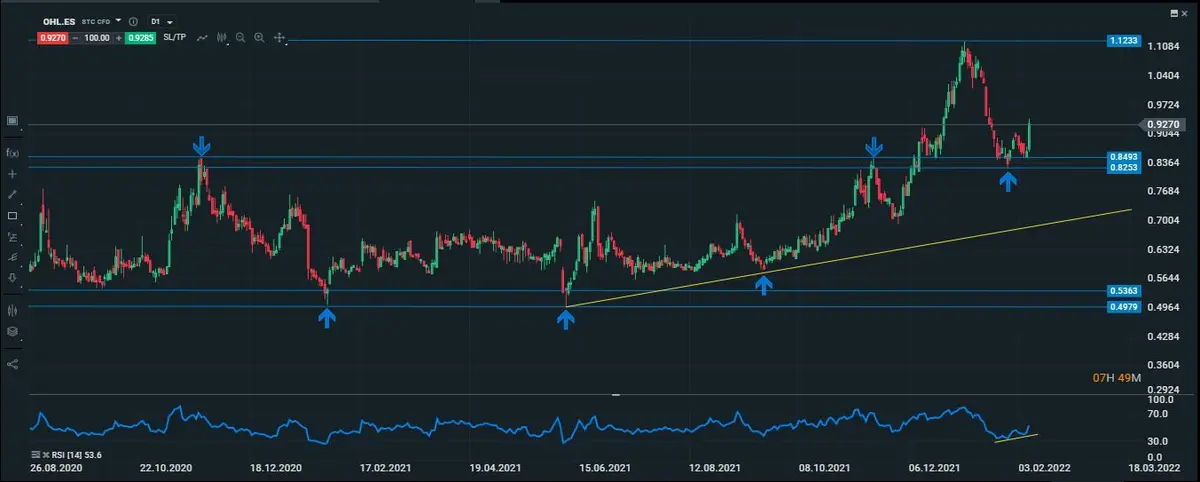Select the rectangle shape drawing tool
The image size is (1200, 482).
[x=12, y=215]
